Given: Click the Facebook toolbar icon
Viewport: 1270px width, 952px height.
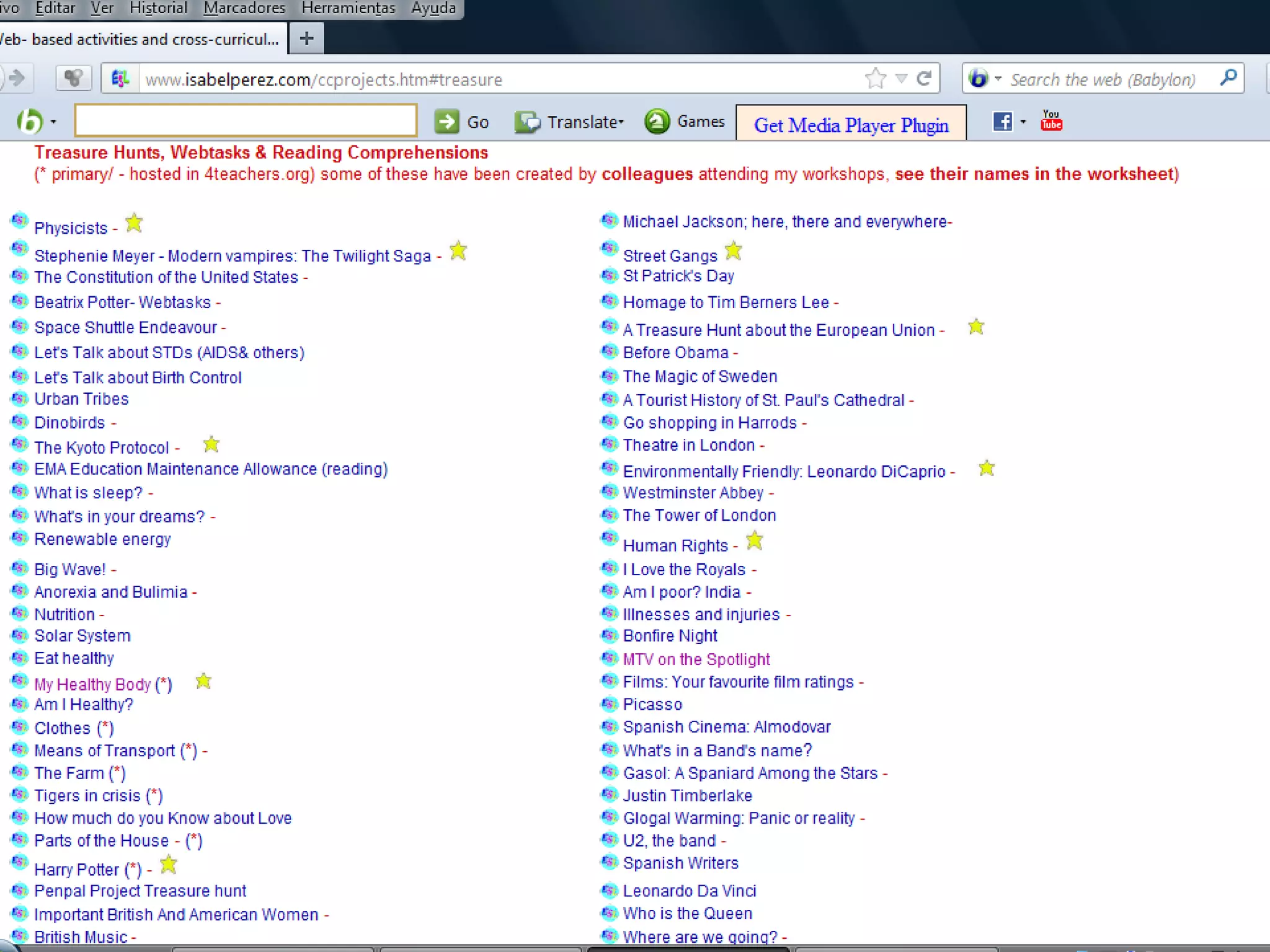Looking at the screenshot, I should pos(1002,121).
